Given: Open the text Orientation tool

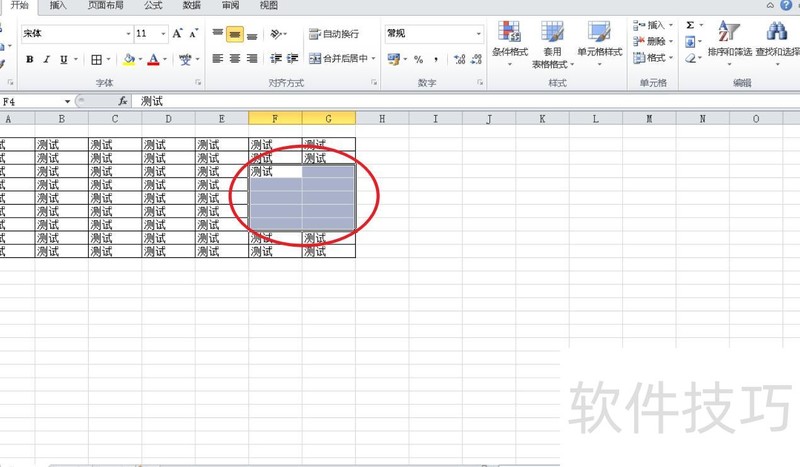Looking at the screenshot, I should pos(277,34).
